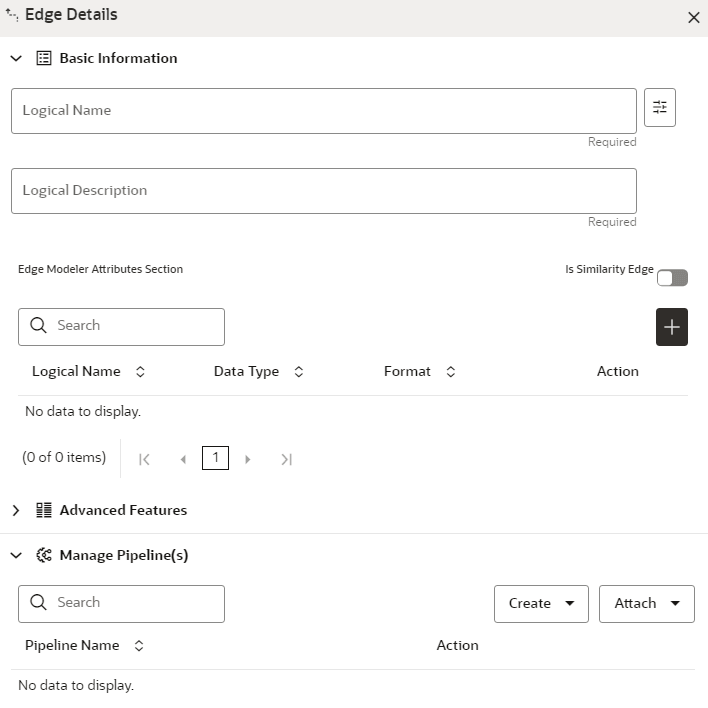Viewport: 708px width, 708px height.
Task: Close the Edge Details panel
Action: [x=693, y=17]
